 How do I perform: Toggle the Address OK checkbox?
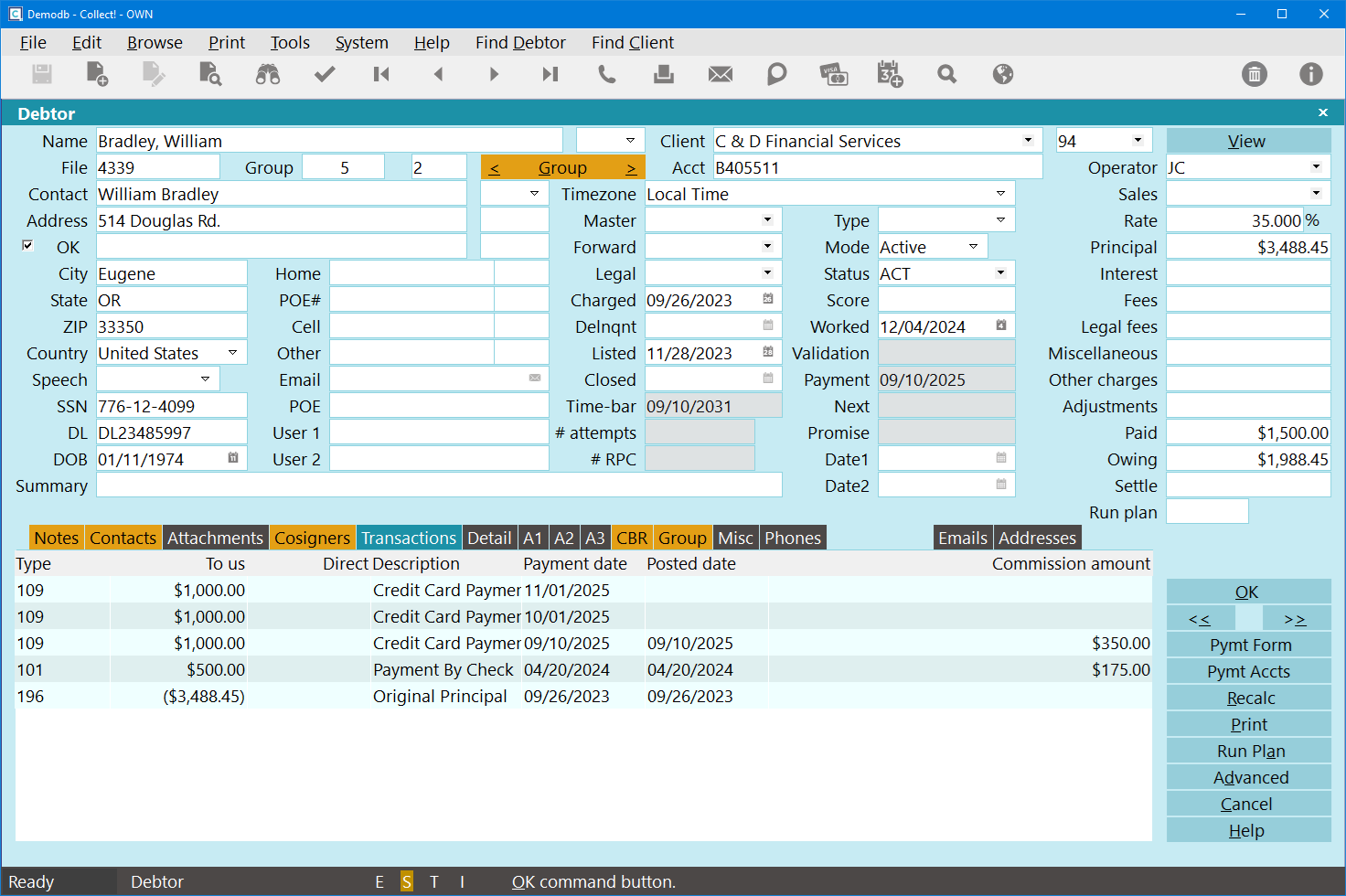27,245
